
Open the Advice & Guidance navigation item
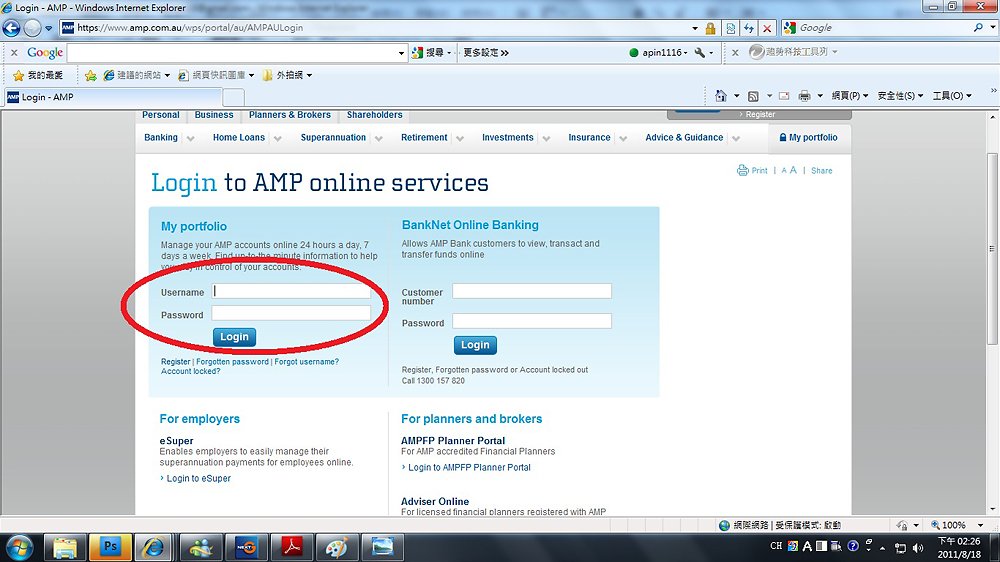click(x=684, y=137)
